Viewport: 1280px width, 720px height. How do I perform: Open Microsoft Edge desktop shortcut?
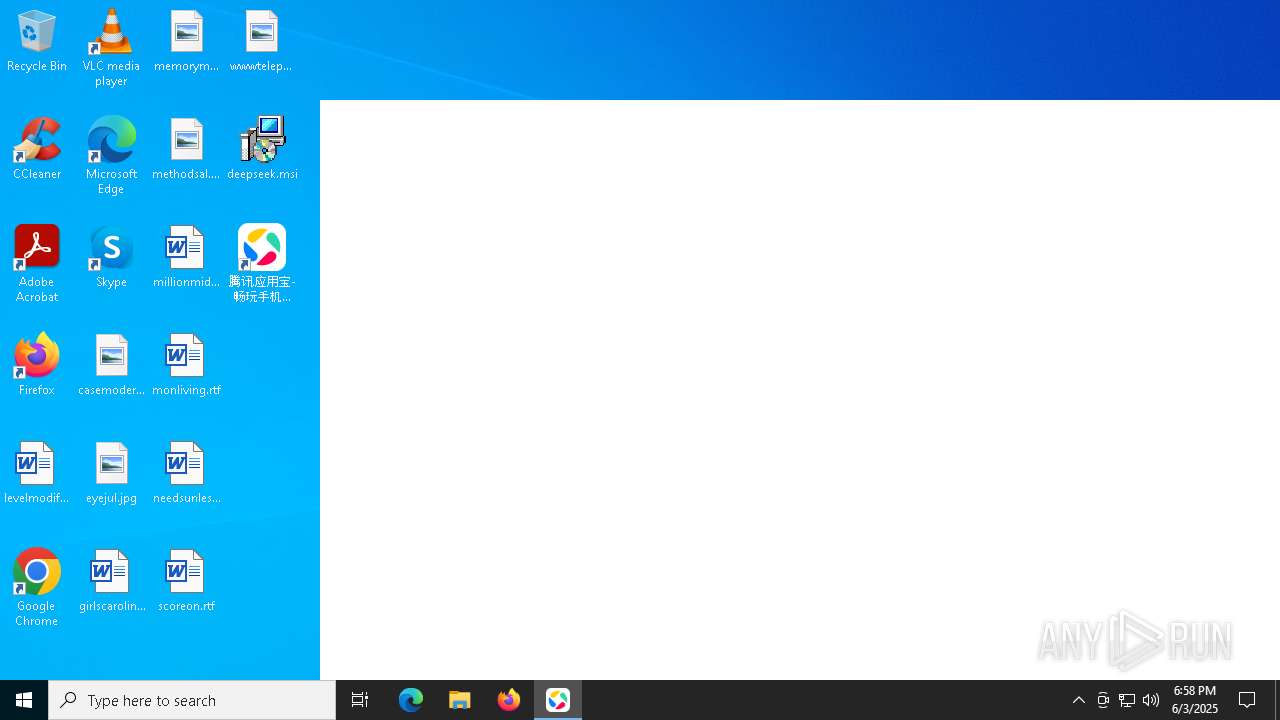point(111,156)
